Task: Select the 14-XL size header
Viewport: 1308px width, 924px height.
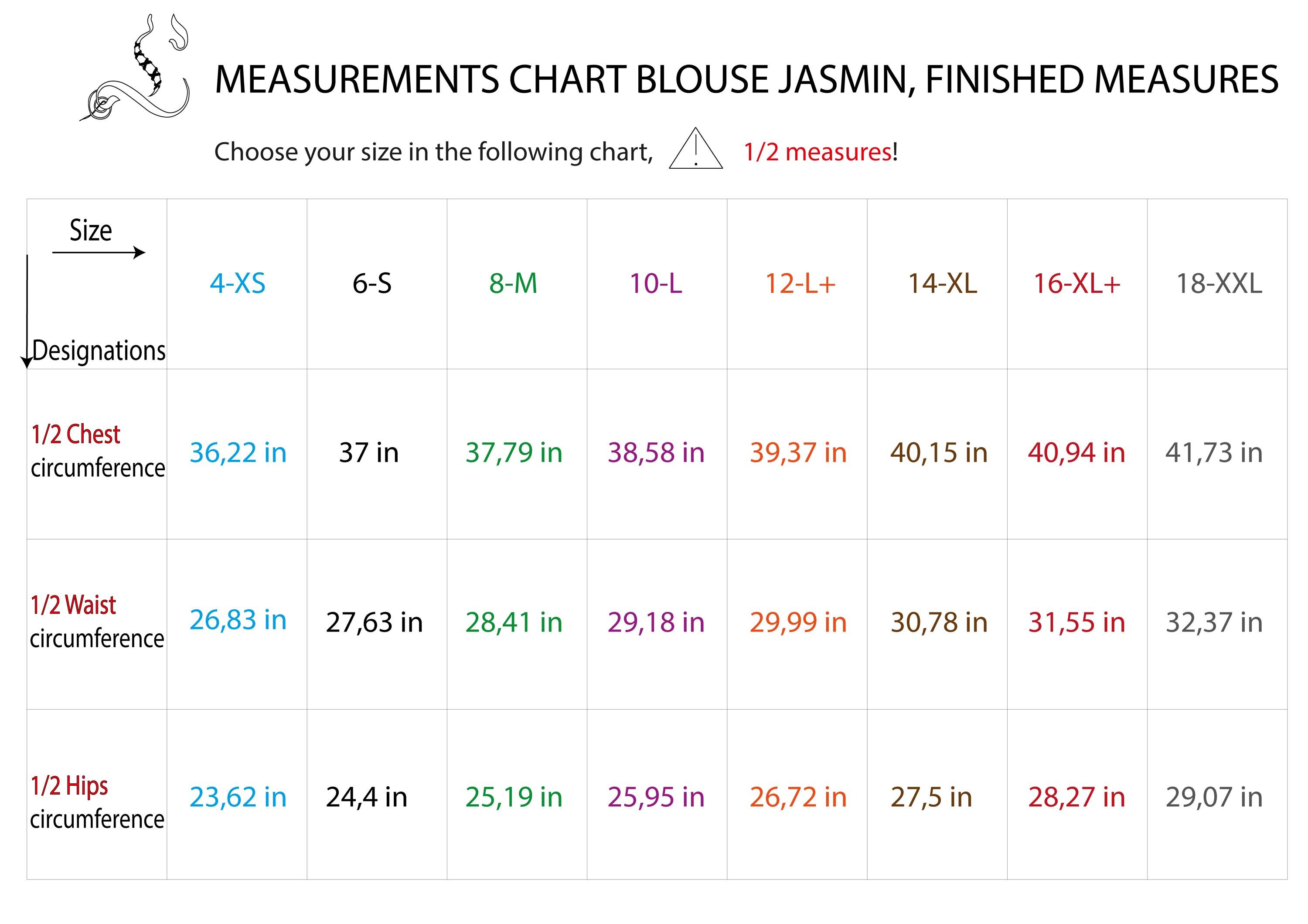Action: click(x=942, y=283)
